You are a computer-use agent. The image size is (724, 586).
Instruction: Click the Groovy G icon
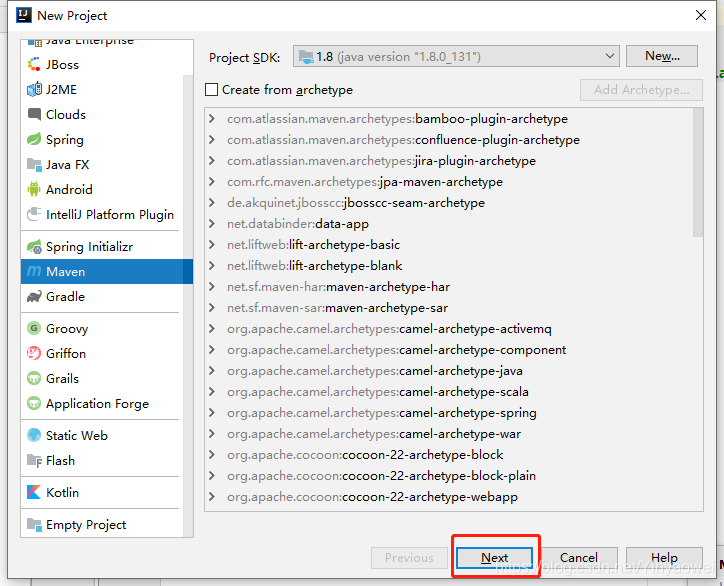click(x=34, y=328)
